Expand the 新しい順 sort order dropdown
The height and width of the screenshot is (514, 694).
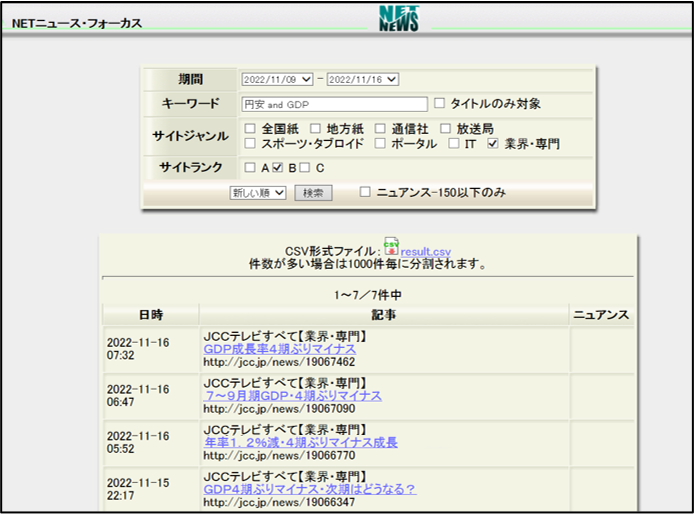(258, 193)
